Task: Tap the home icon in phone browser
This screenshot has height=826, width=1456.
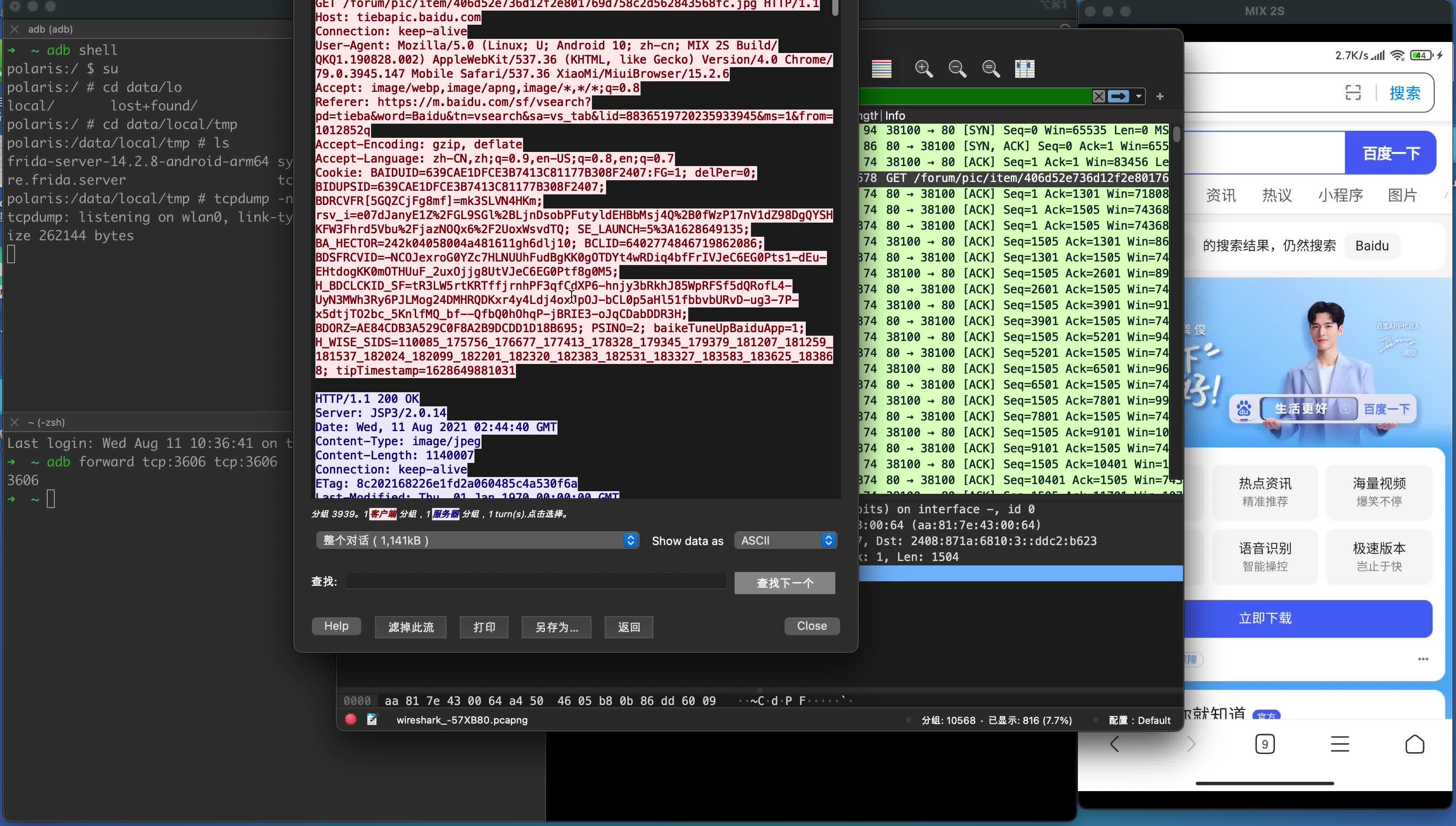Action: [1414, 744]
